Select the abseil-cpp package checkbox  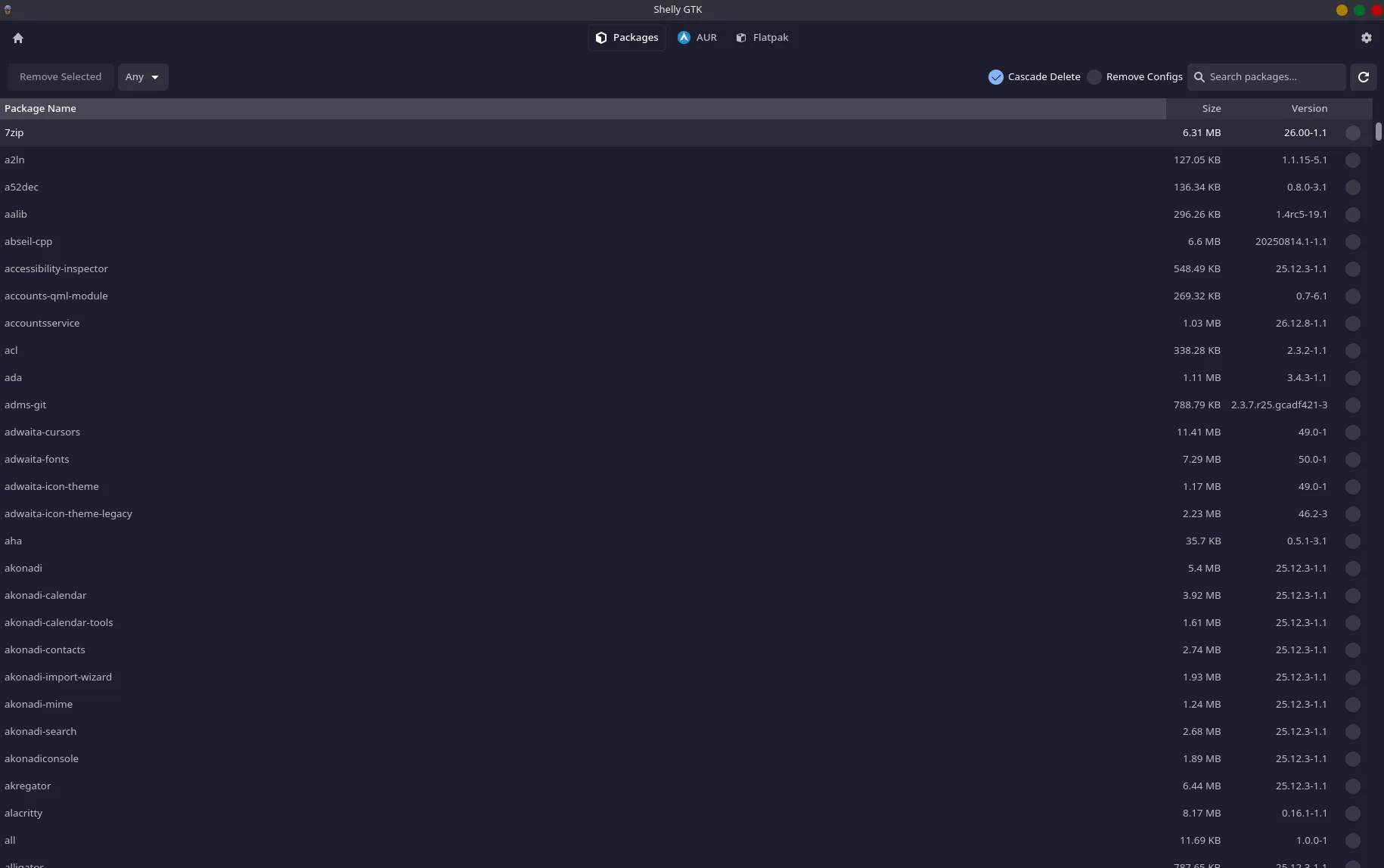click(1353, 242)
